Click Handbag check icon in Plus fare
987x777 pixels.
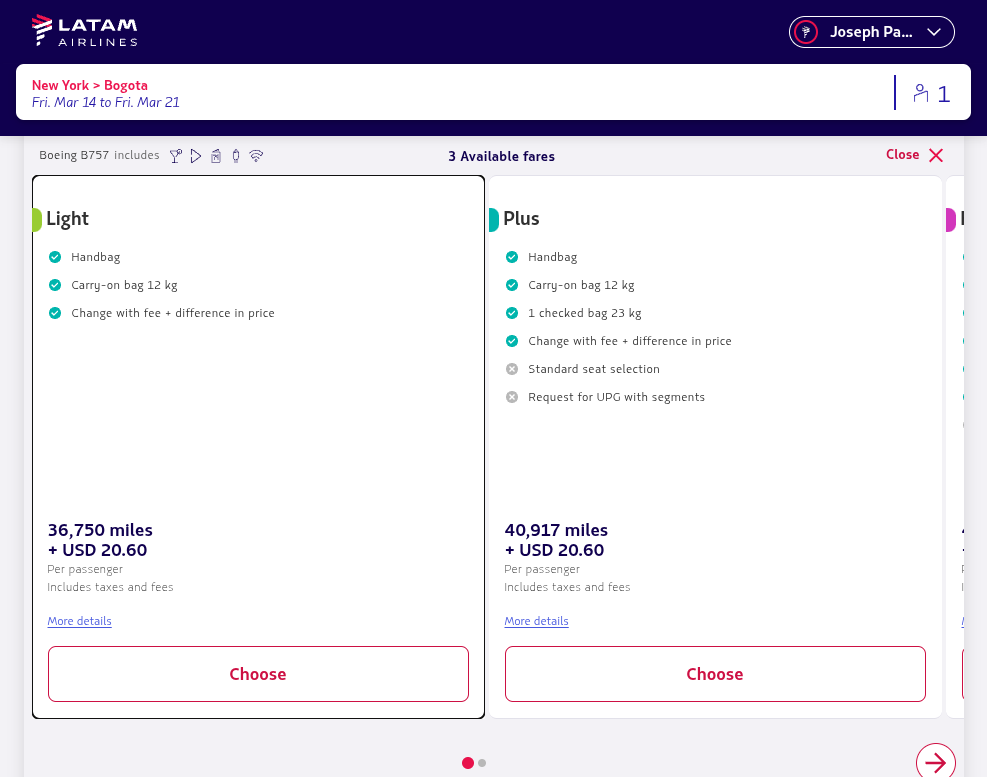512,257
